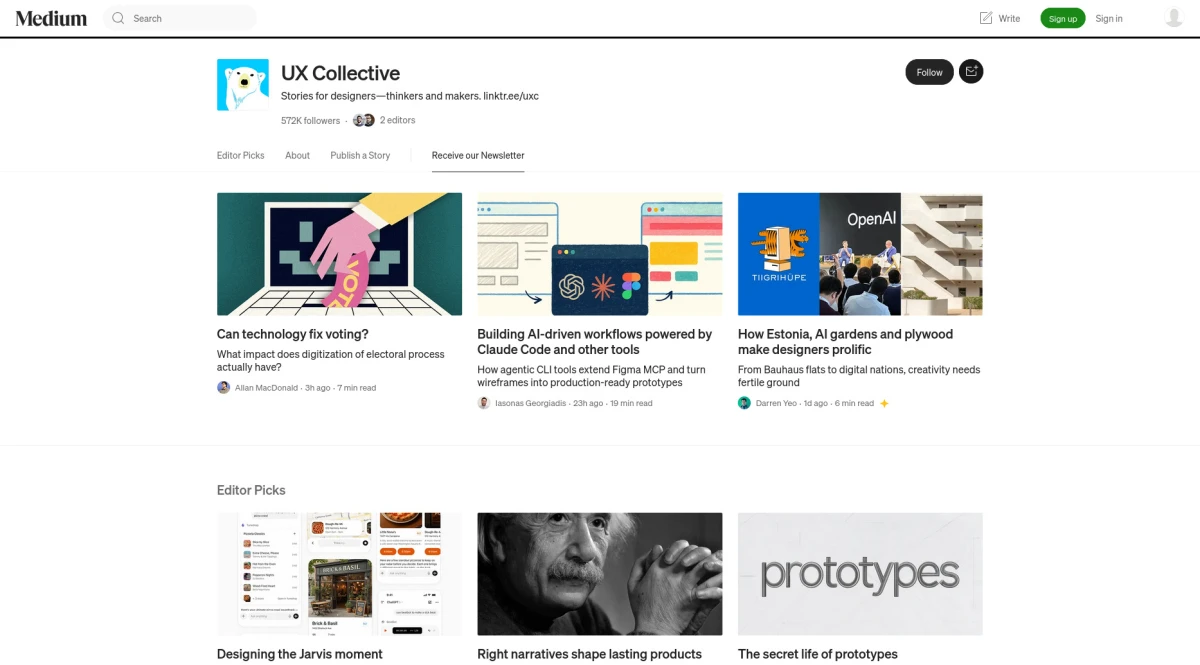Click the Medium logo

click(50, 17)
